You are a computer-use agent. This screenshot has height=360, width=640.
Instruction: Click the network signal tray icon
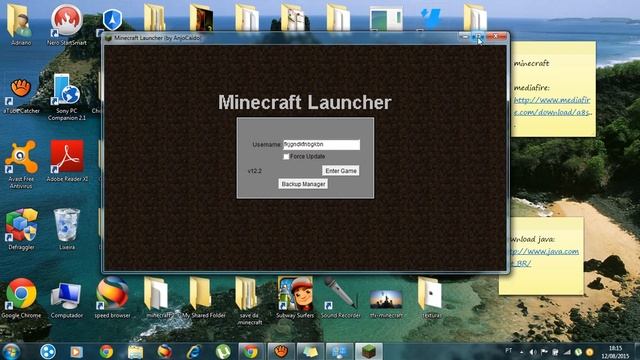point(567,351)
